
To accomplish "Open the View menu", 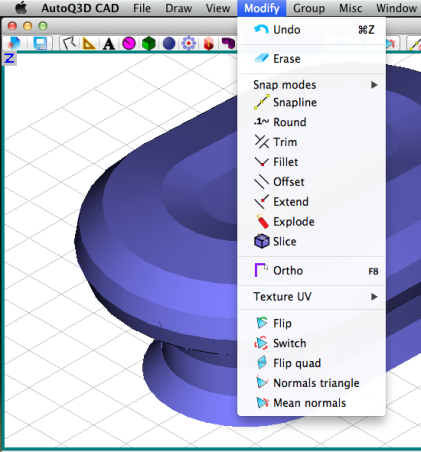I will coord(218,8).
